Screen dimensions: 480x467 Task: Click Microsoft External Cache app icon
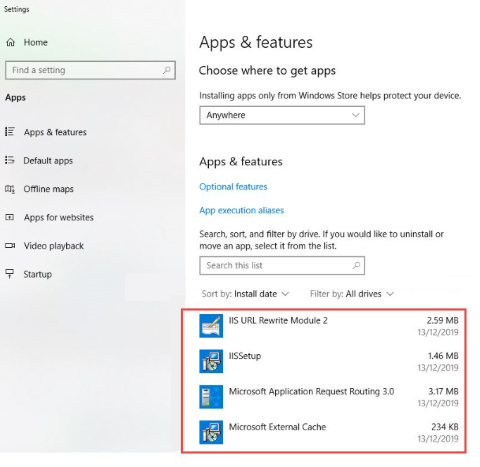(211, 432)
